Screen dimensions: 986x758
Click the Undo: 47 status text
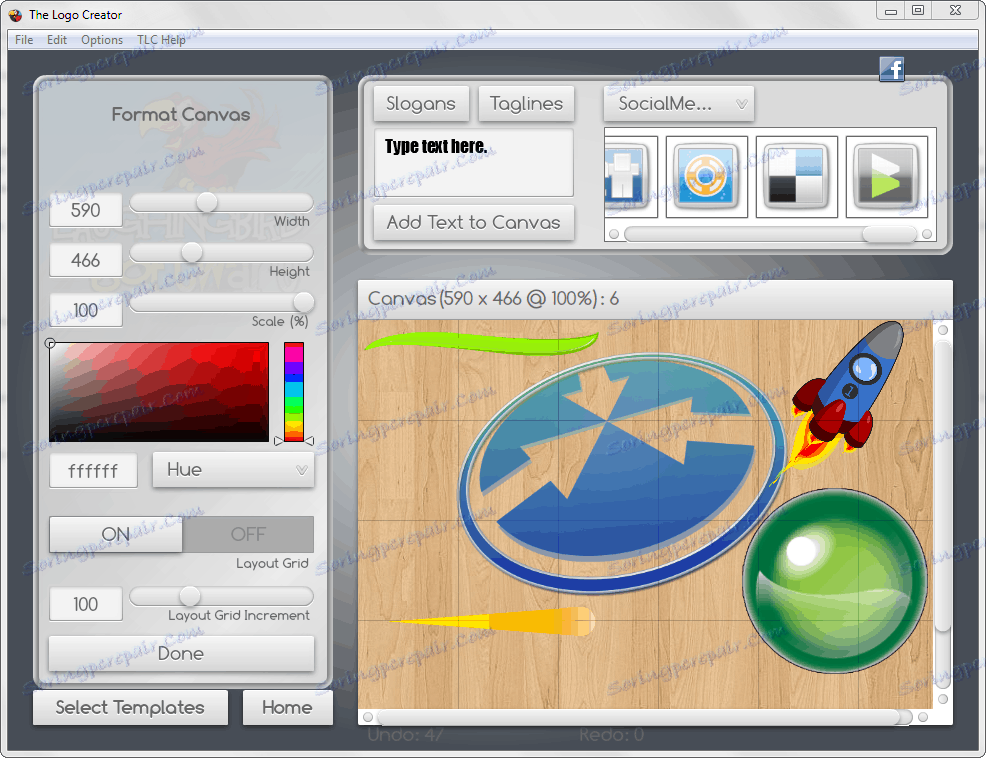coord(406,735)
